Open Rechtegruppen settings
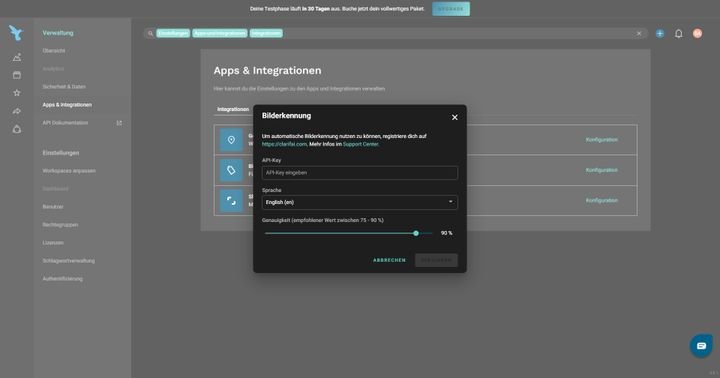 pos(60,225)
